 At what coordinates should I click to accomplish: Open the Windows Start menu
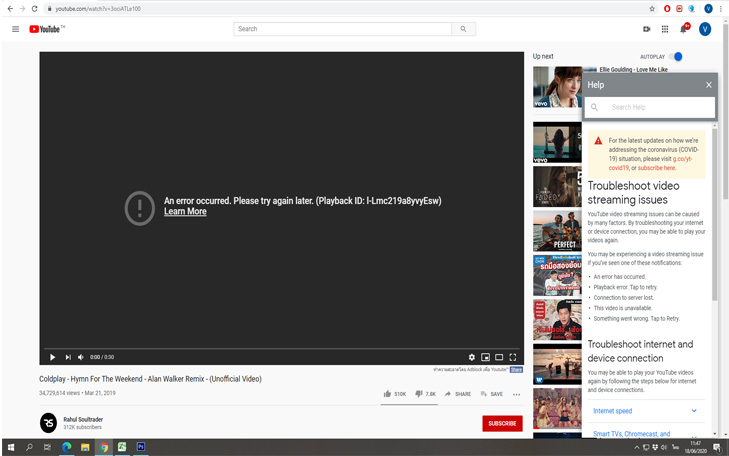[11, 447]
